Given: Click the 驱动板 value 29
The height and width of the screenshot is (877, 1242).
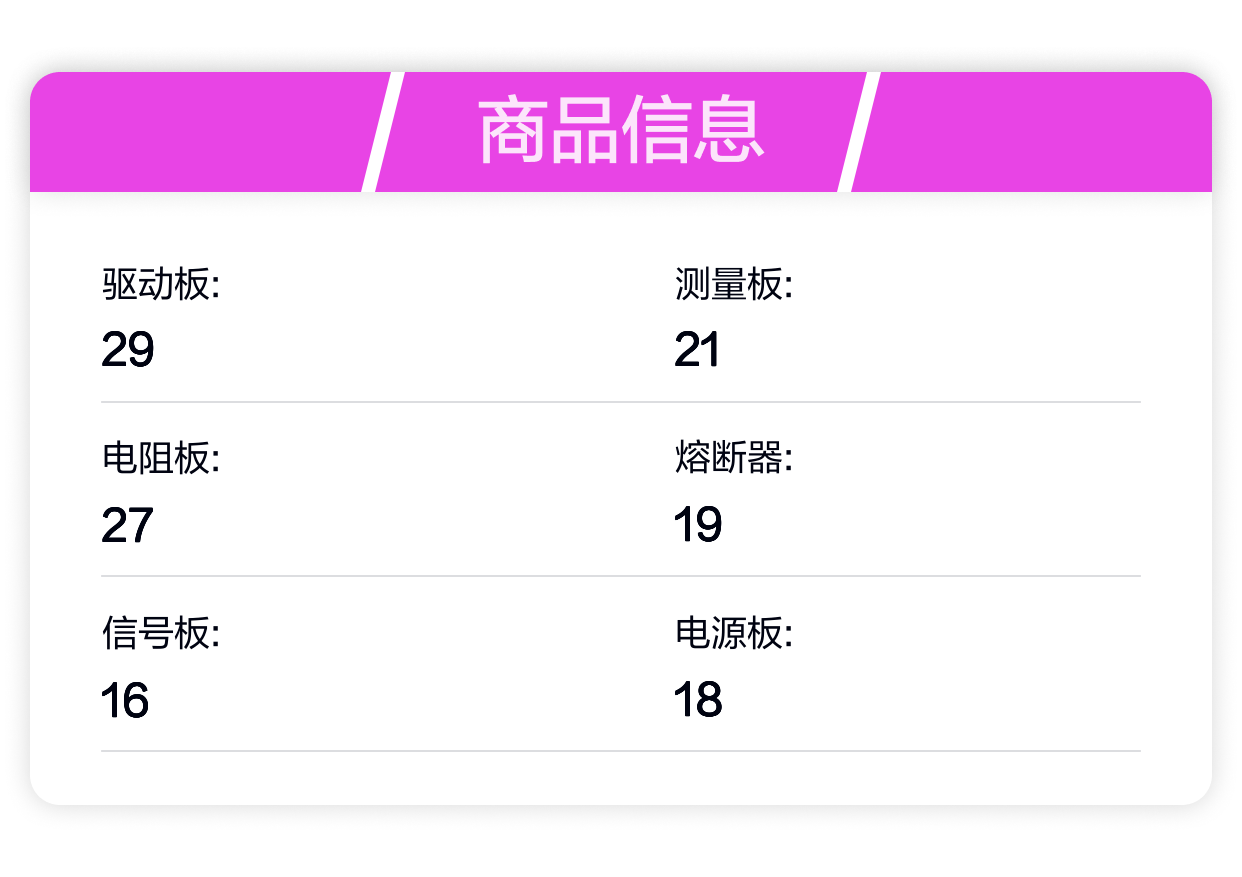Looking at the screenshot, I should click(x=128, y=350).
